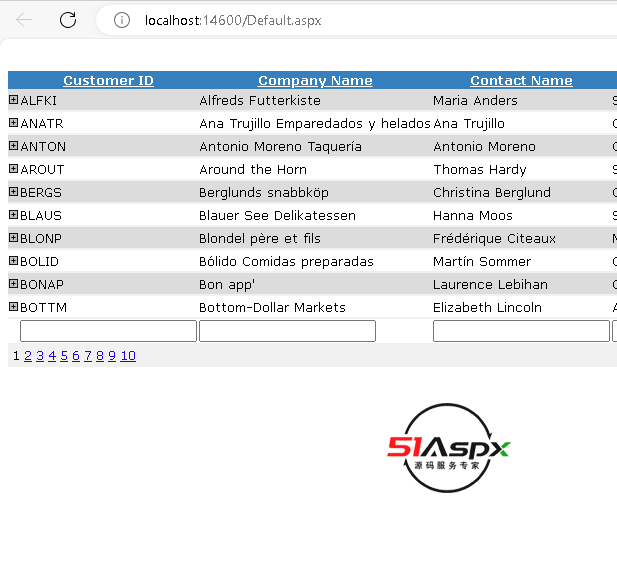Expand the ANTON row
This screenshot has height=568, width=617.
(x=13, y=146)
